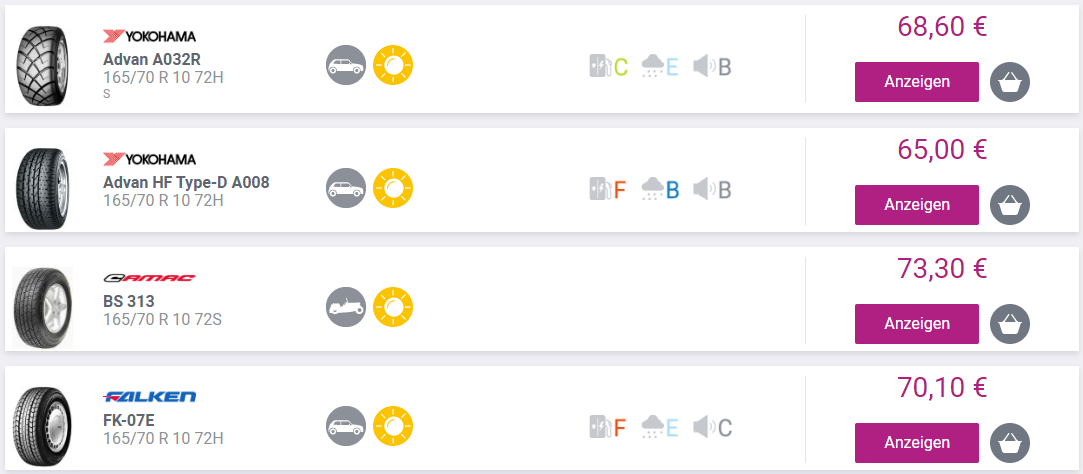The height and width of the screenshot is (474, 1083).
Task: Click fuel efficiency label F for Advan HF Type-D
Action: 608,188
